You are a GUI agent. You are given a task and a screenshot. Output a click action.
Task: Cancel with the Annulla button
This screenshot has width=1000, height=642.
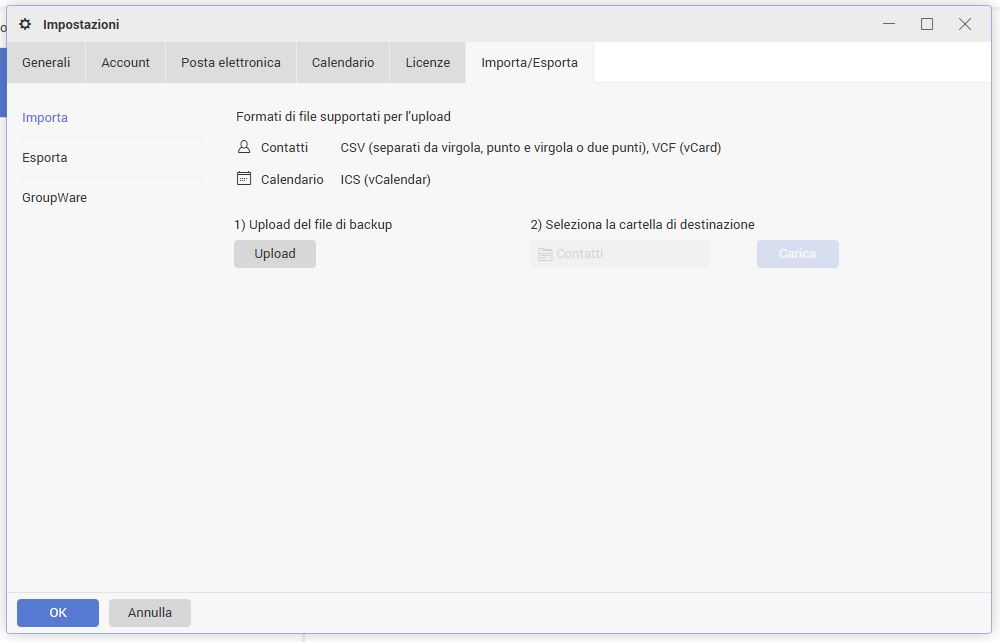pos(150,612)
